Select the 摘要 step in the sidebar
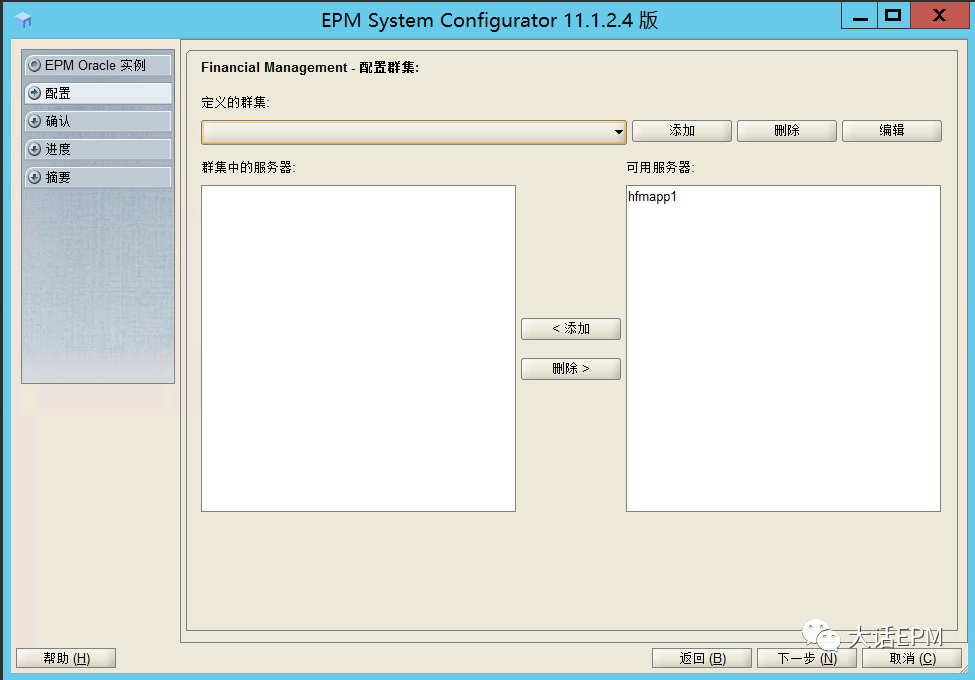Screen dimensions: 975x680 tap(98, 177)
